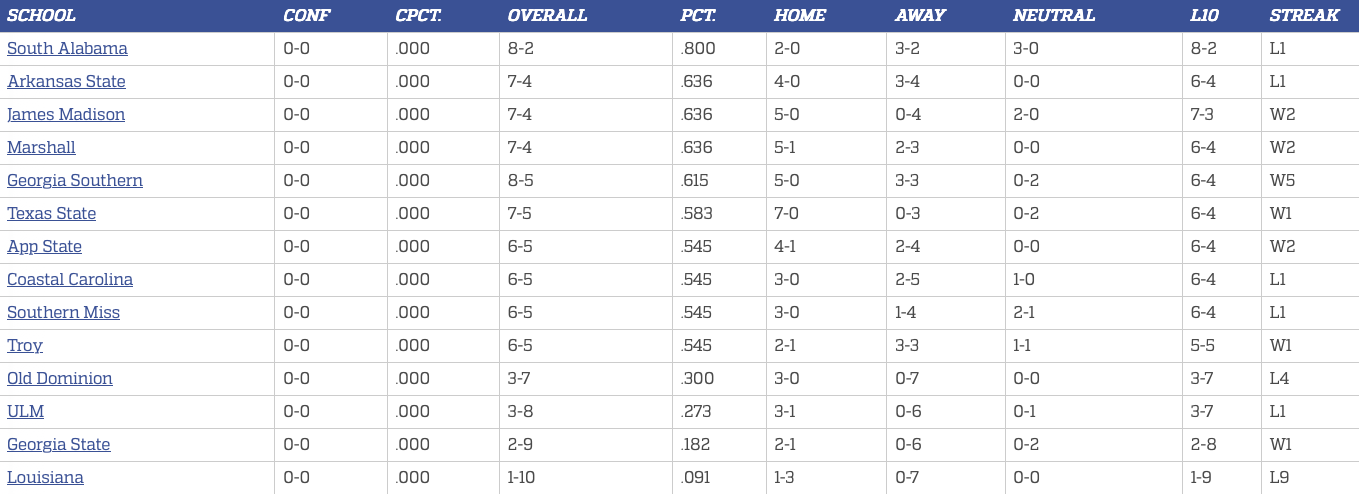
Task: Open the Texas State link
Action: (52, 214)
